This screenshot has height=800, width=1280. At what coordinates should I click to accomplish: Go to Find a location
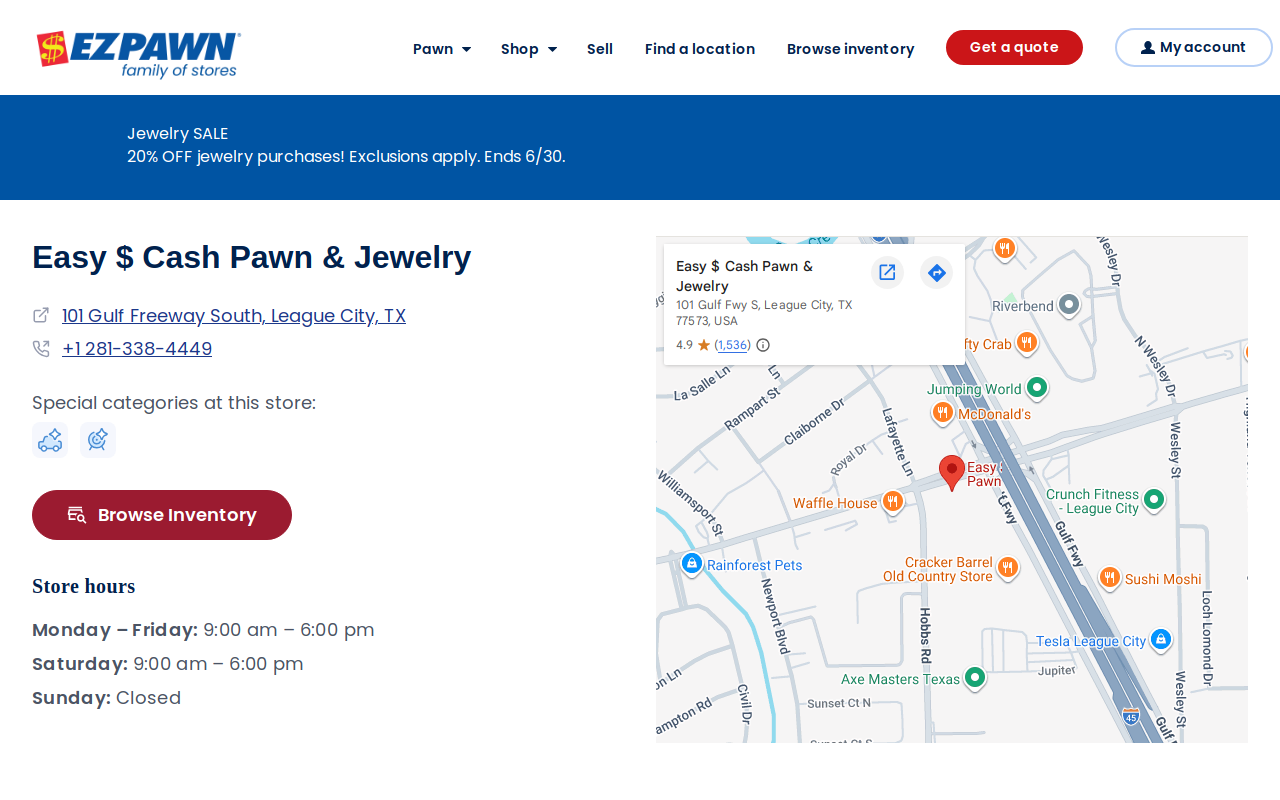[x=700, y=49]
